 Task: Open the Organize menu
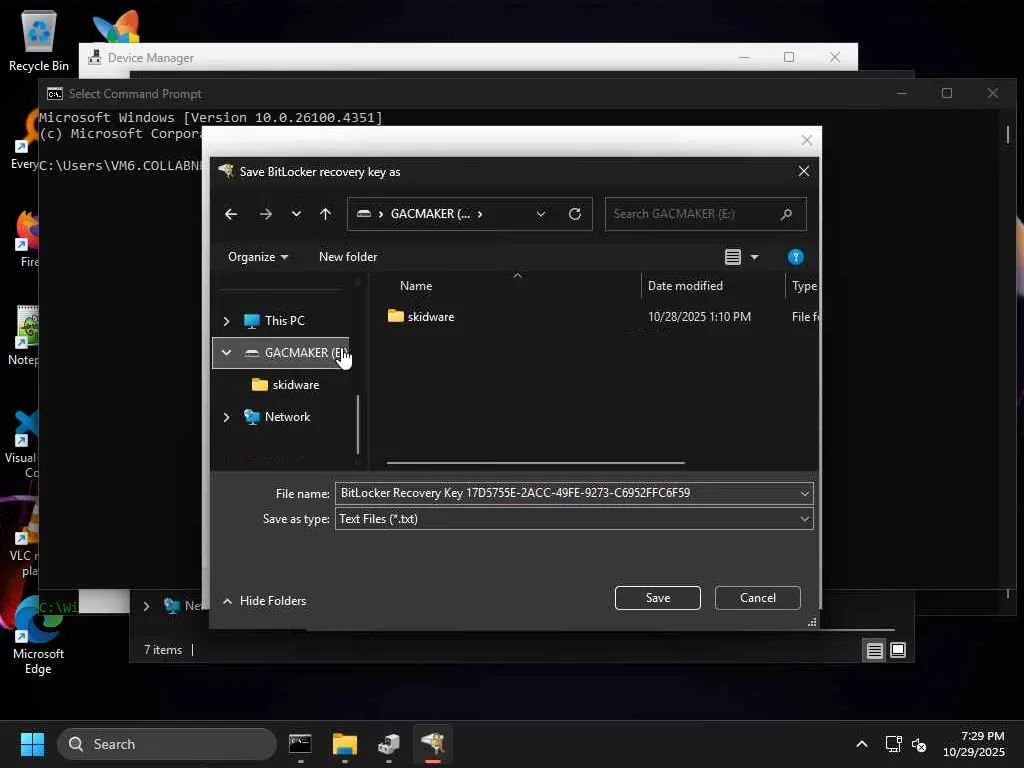coord(257,257)
